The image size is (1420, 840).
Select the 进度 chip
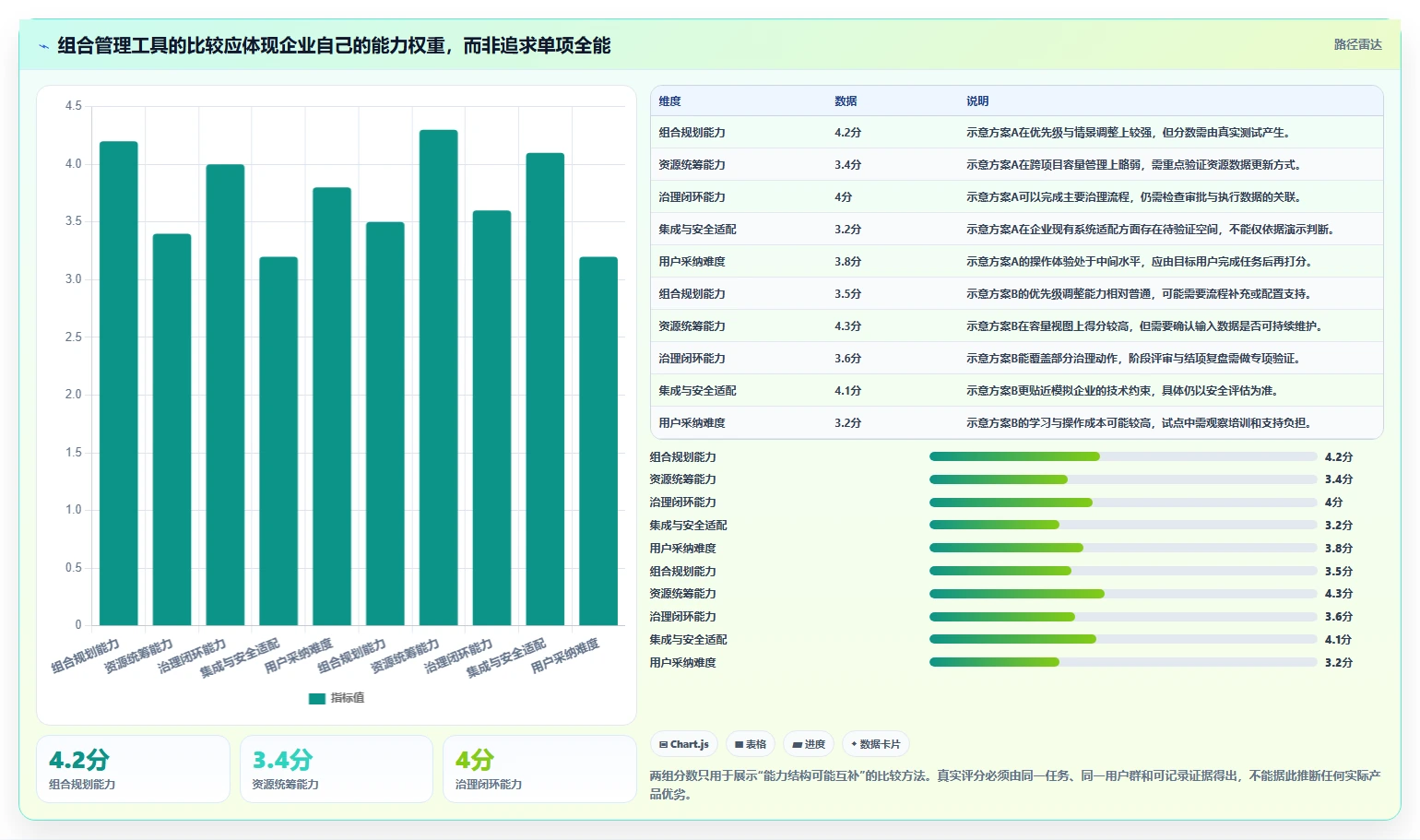809,744
